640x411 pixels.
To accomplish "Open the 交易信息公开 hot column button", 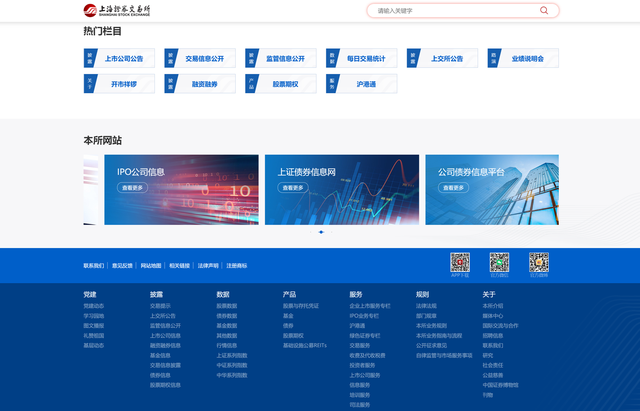I will (200, 58).
